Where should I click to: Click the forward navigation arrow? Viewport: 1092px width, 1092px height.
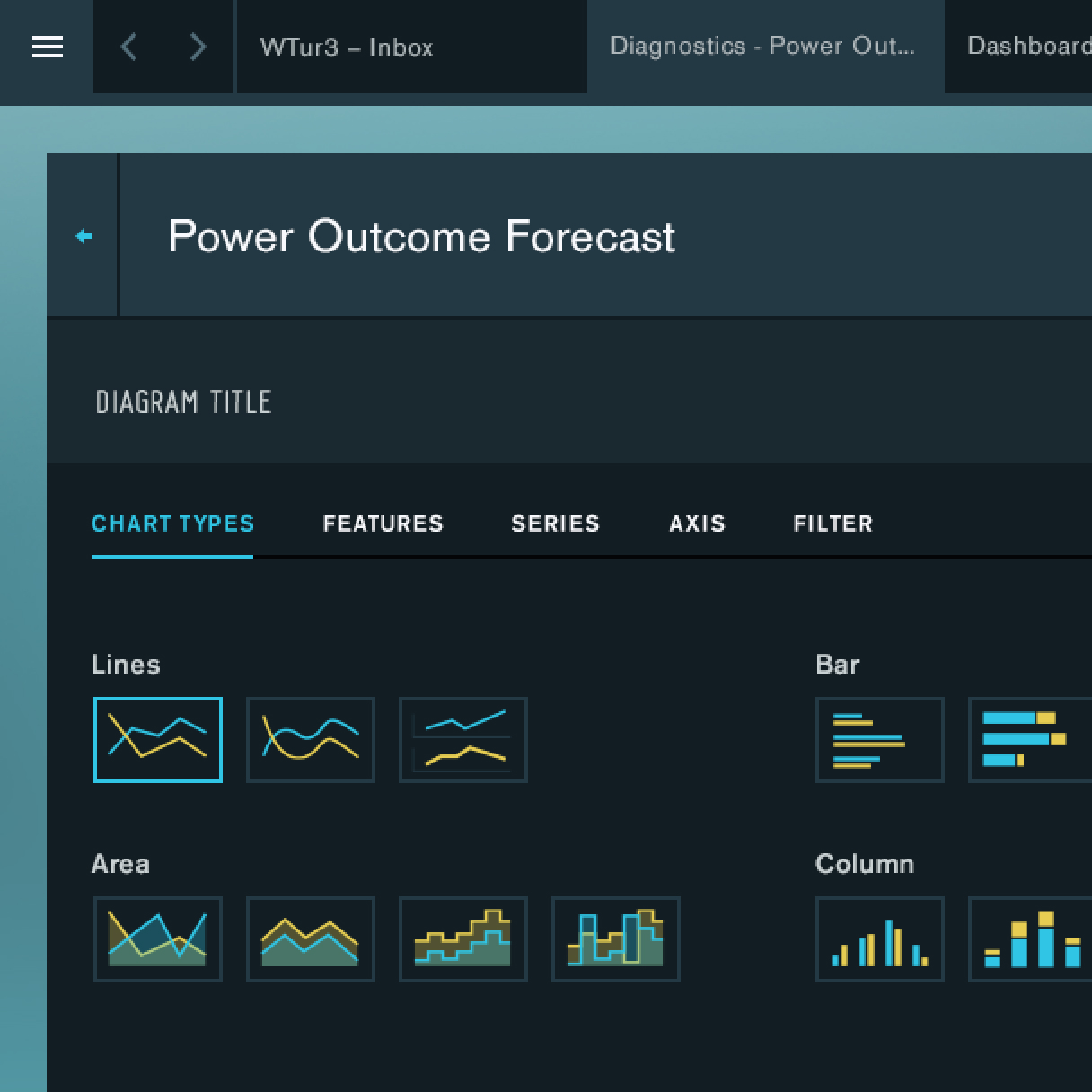[197, 46]
